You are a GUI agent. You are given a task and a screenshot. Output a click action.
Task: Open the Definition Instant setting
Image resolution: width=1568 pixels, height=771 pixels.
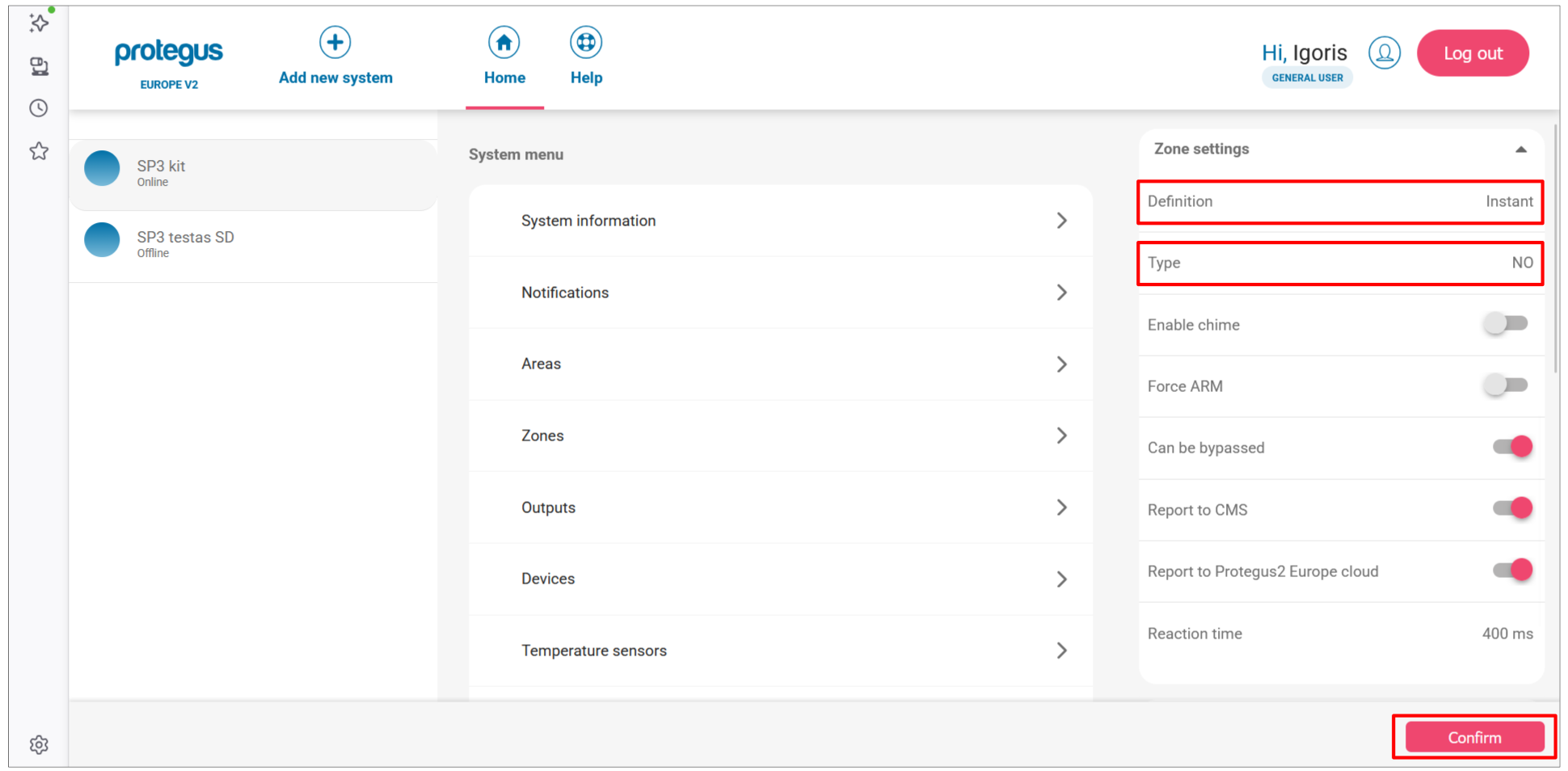pyautogui.click(x=1340, y=202)
